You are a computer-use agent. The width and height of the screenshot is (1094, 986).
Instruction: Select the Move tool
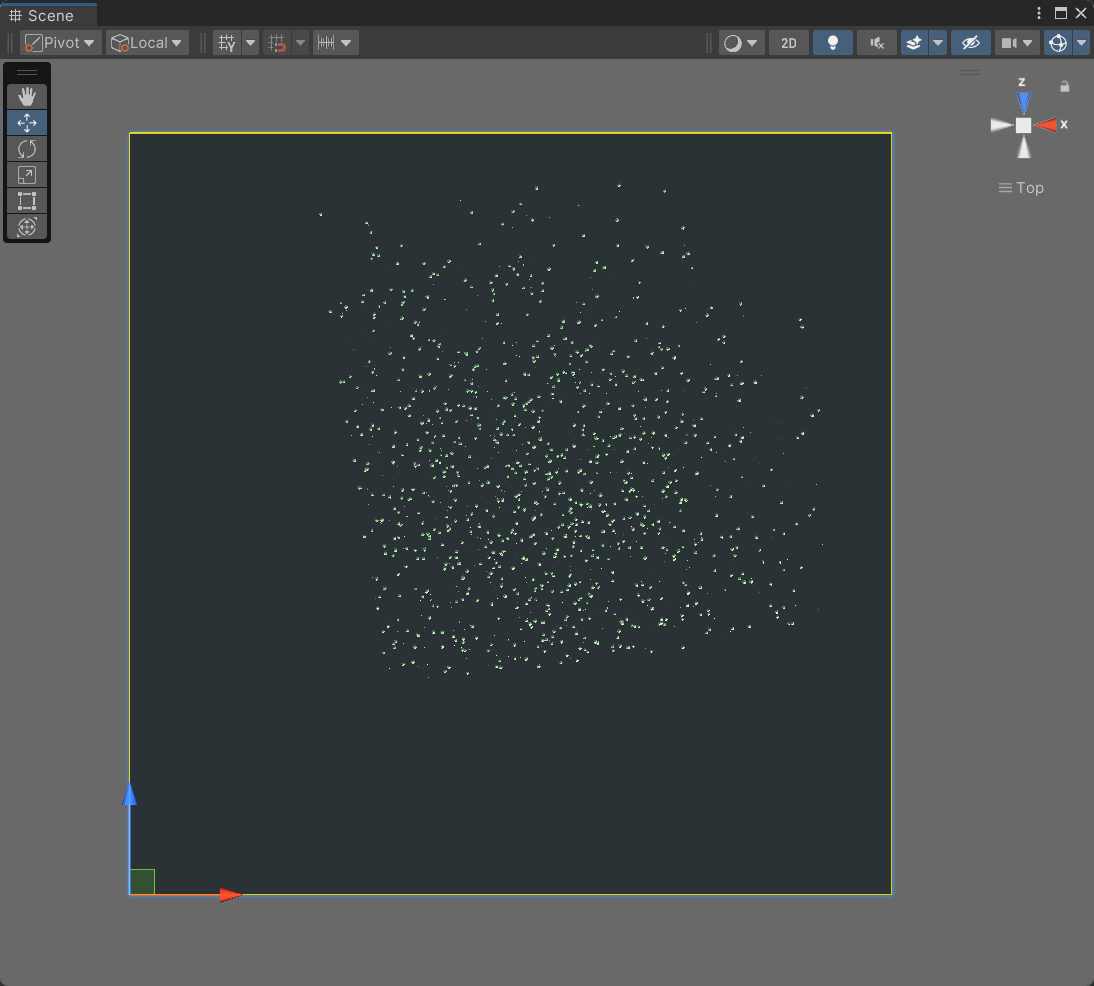point(27,123)
